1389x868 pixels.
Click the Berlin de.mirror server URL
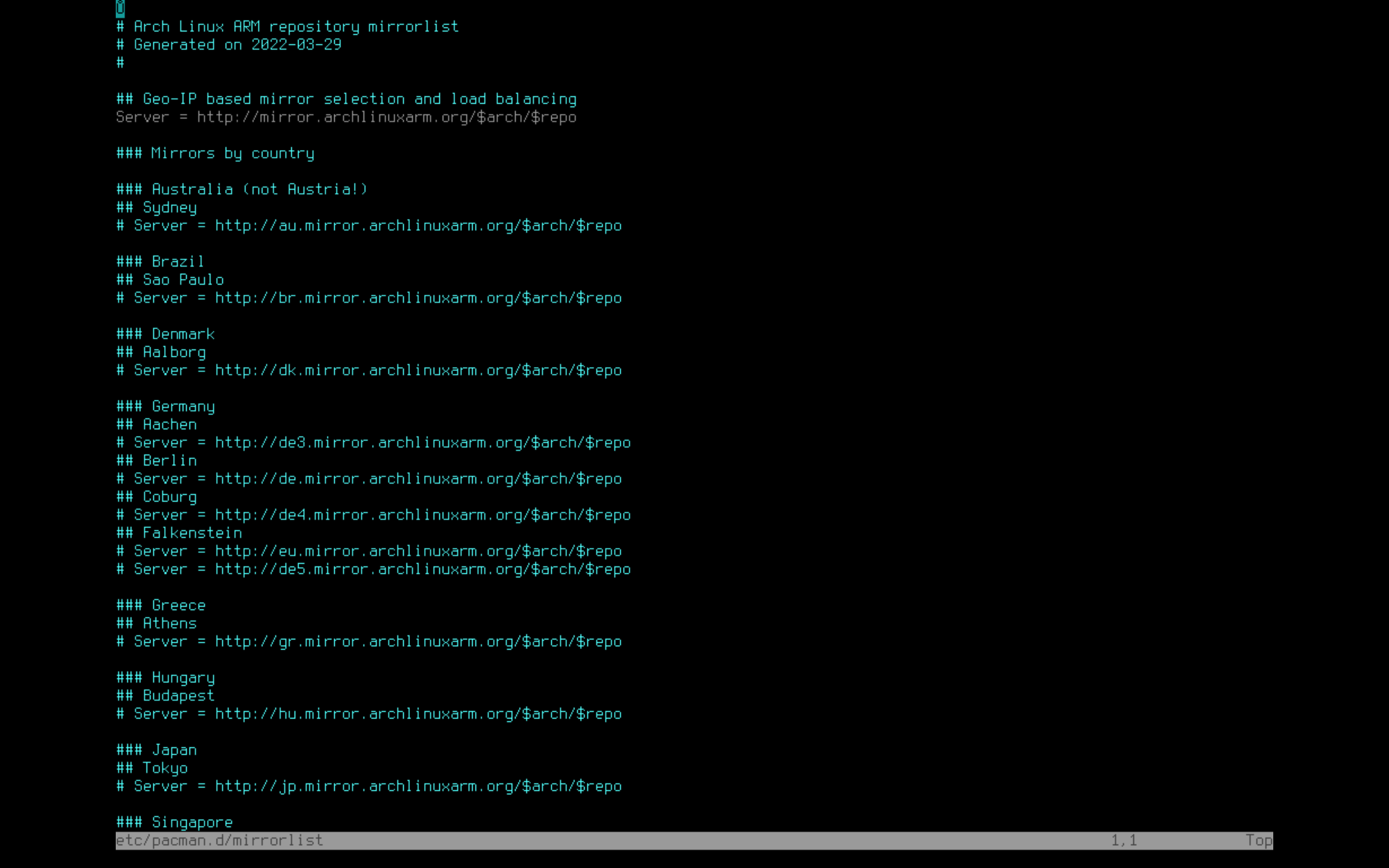point(418,479)
